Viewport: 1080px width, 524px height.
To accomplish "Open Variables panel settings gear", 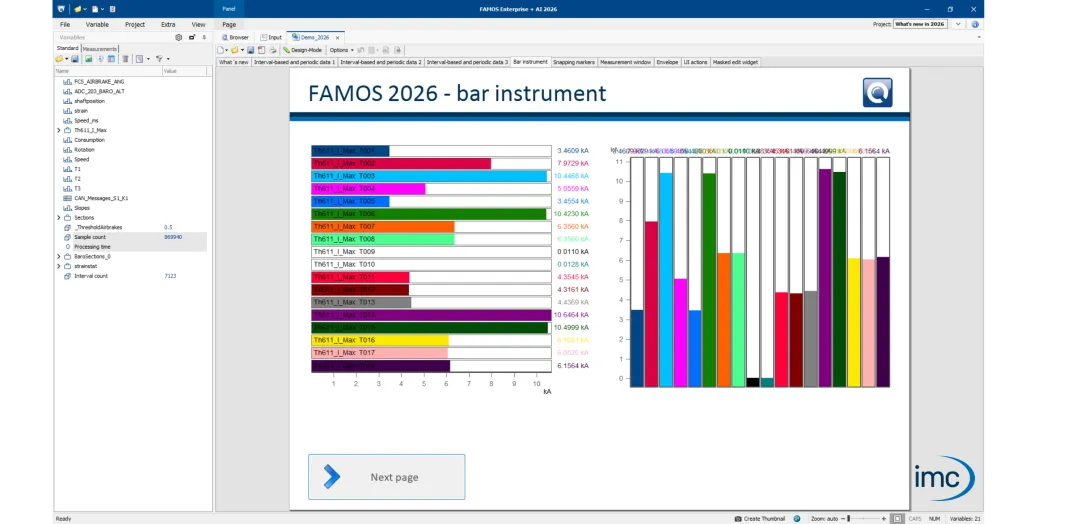I will point(178,37).
